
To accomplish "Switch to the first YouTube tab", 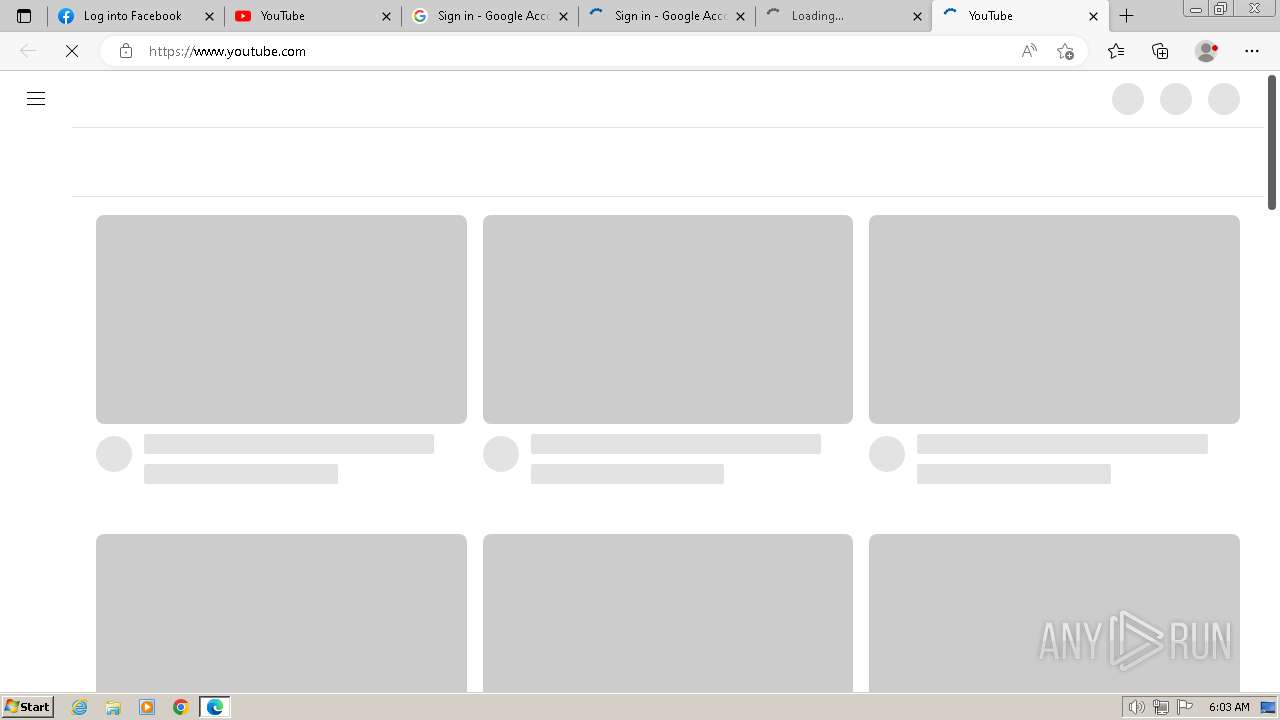I will [313, 16].
